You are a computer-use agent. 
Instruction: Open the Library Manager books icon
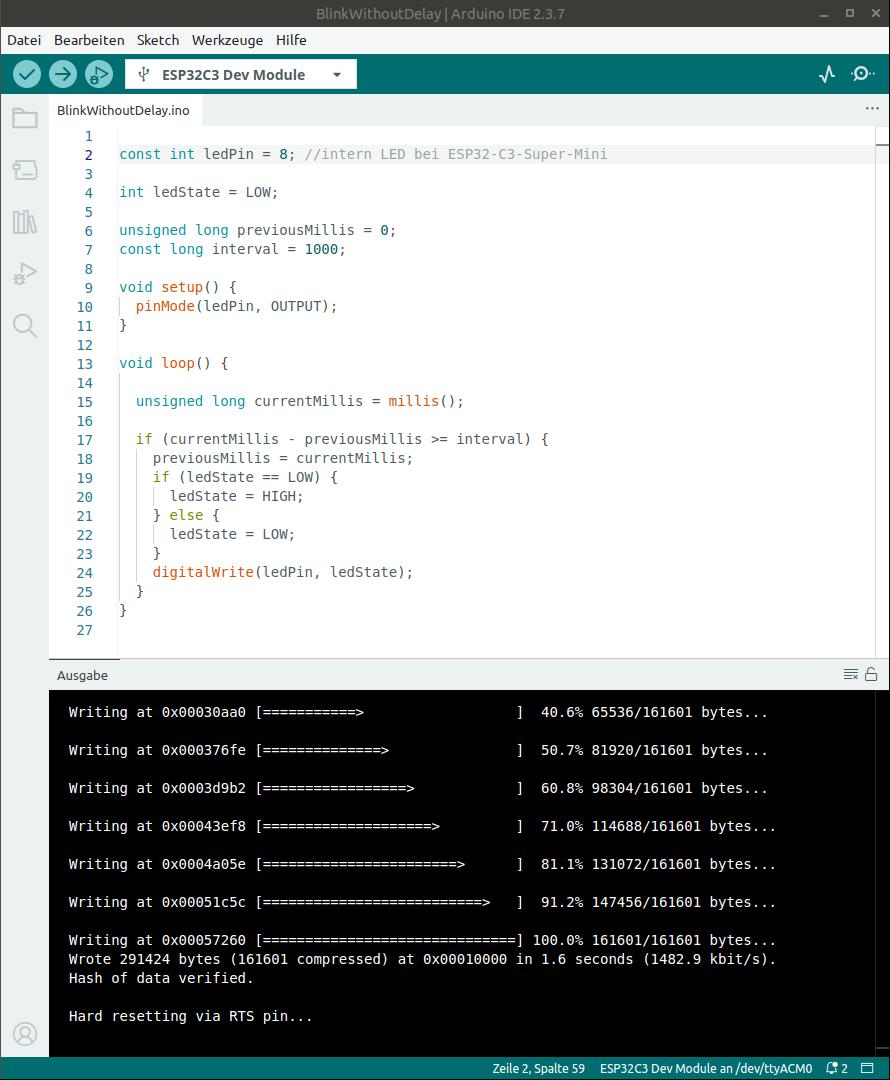(x=24, y=221)
